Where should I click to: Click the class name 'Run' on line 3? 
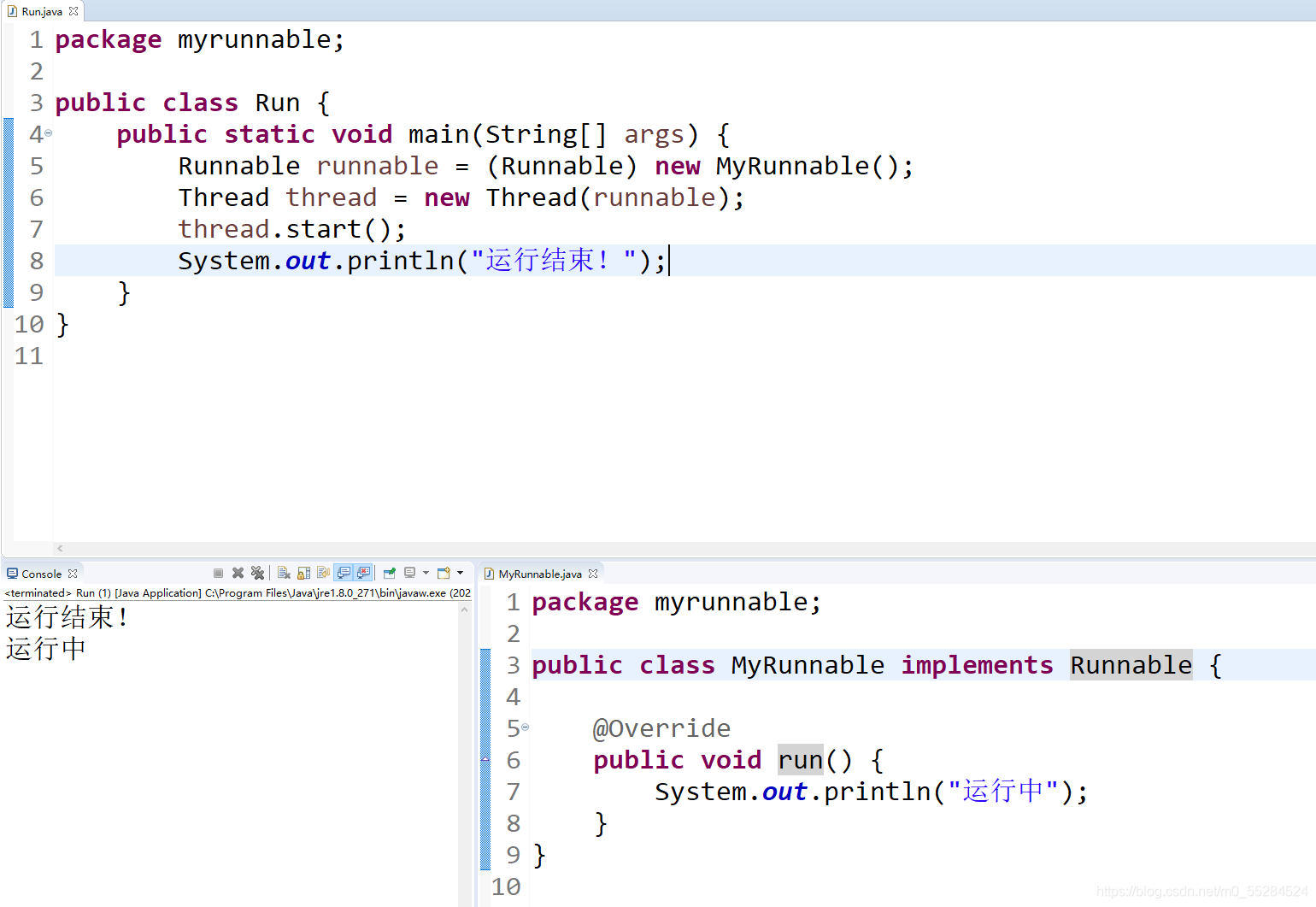278,103
